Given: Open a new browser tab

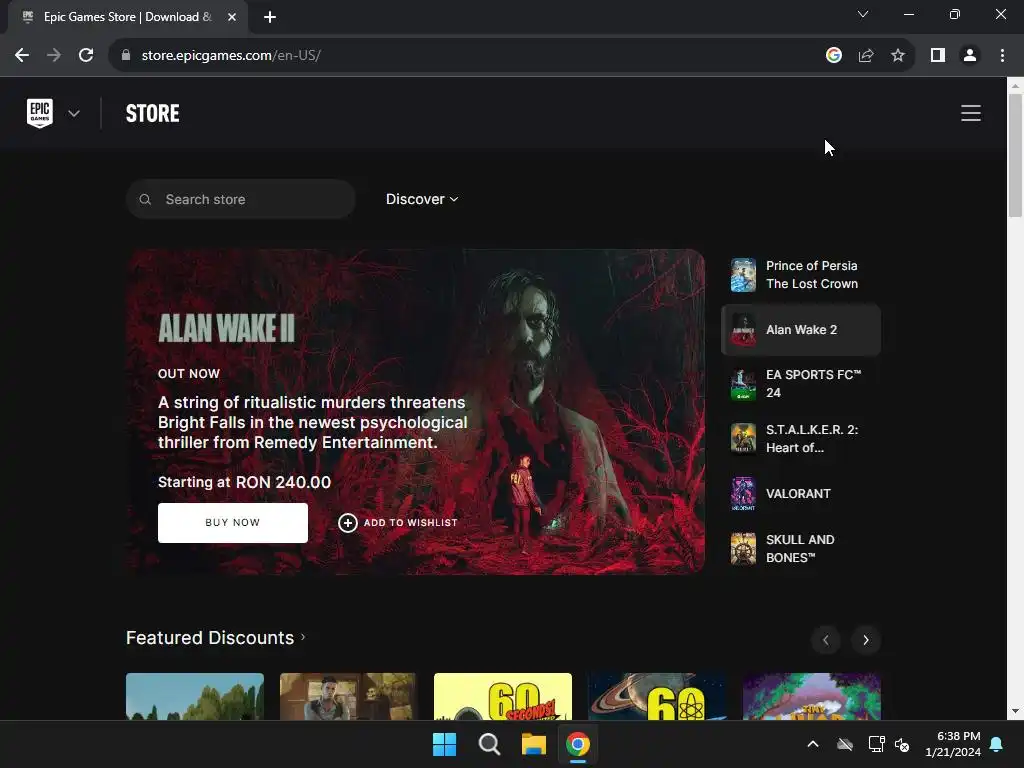Looking at the screenshot, I should pyautogui.click(x=270, y=17).
